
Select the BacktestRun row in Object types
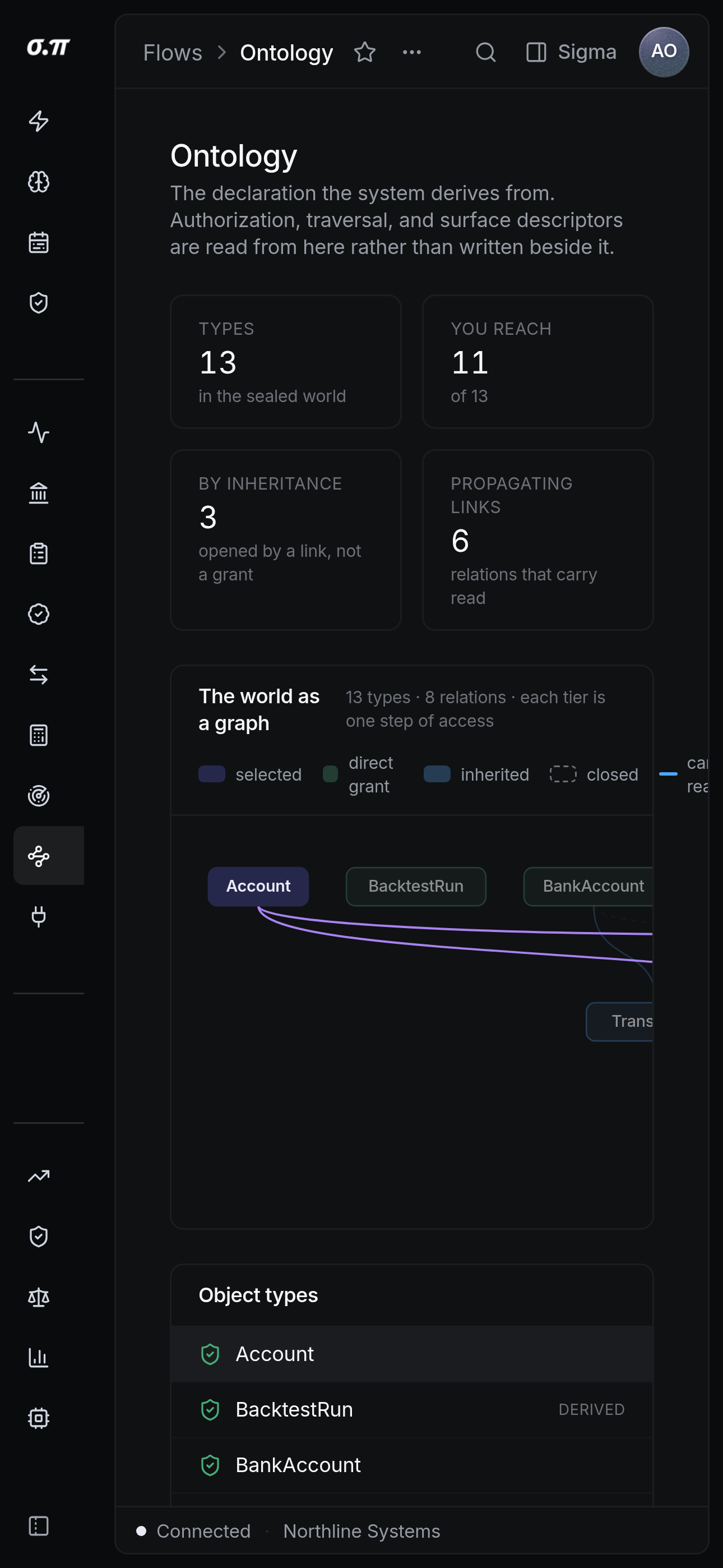(x=412, y=1410)
